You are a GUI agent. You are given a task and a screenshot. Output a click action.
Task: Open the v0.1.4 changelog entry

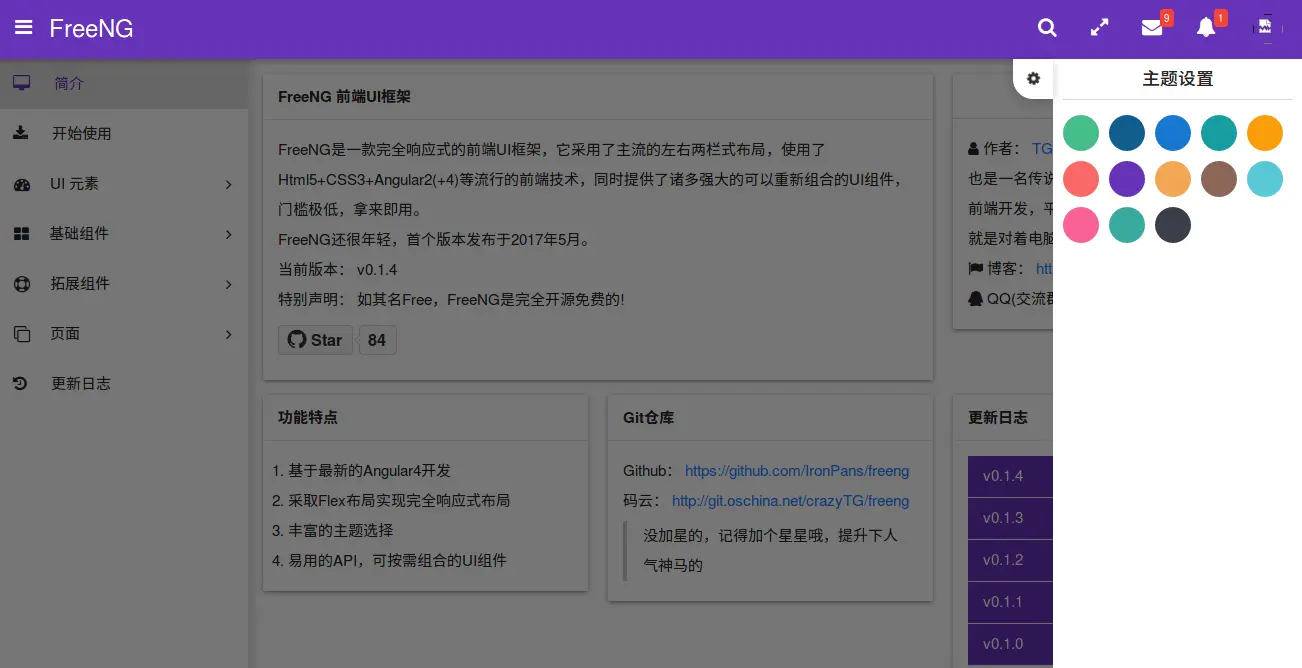1010,476
